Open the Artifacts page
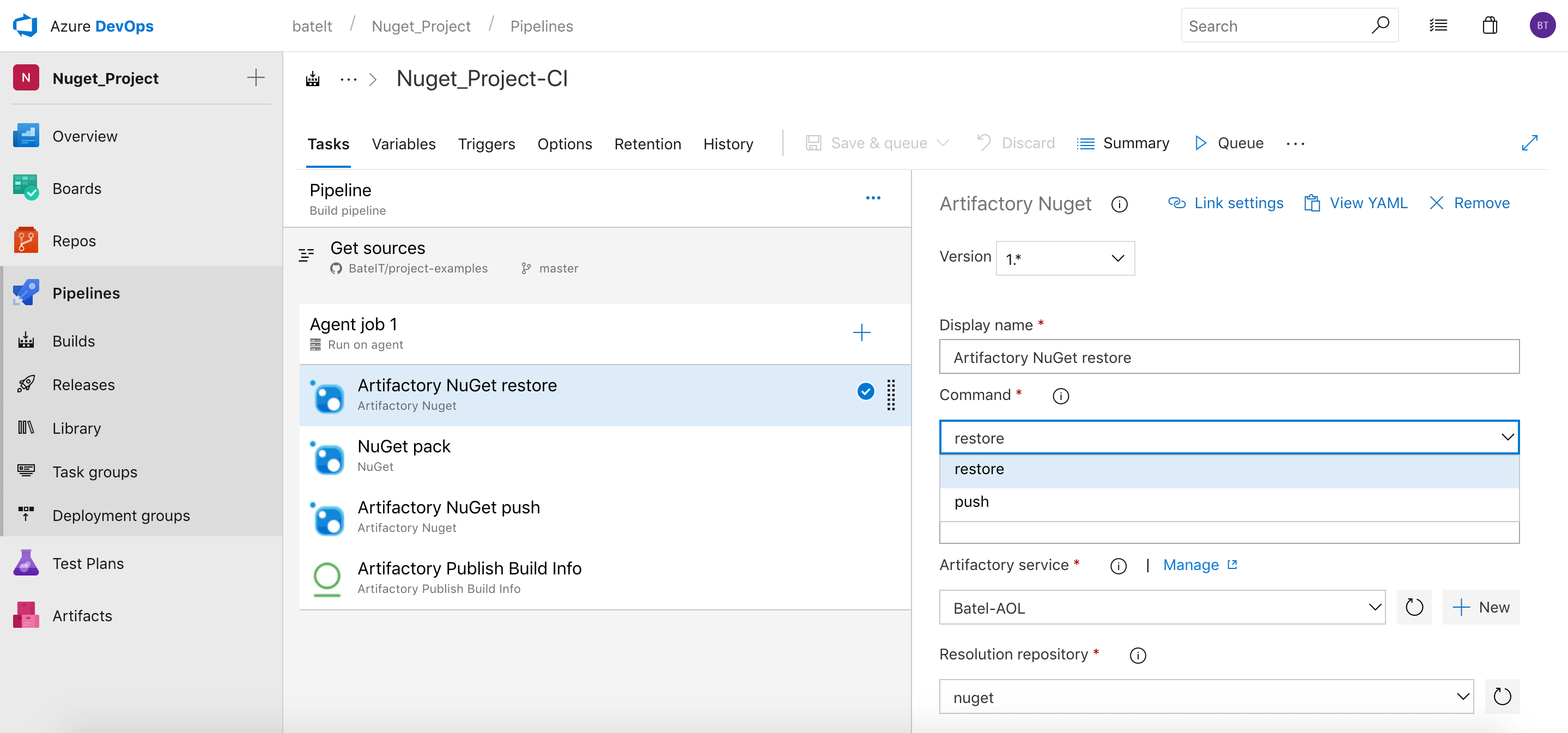The image size is (1568, 733). 82,615
